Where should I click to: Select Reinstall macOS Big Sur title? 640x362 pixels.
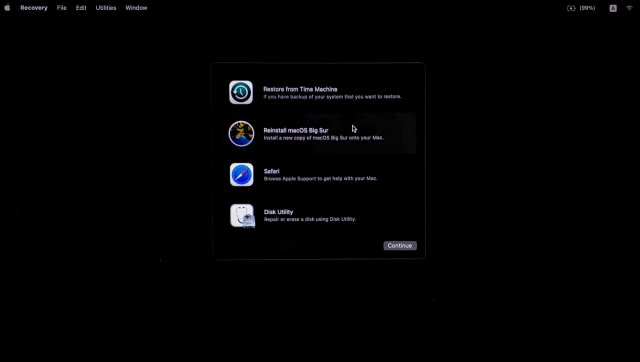click(296, 130)
